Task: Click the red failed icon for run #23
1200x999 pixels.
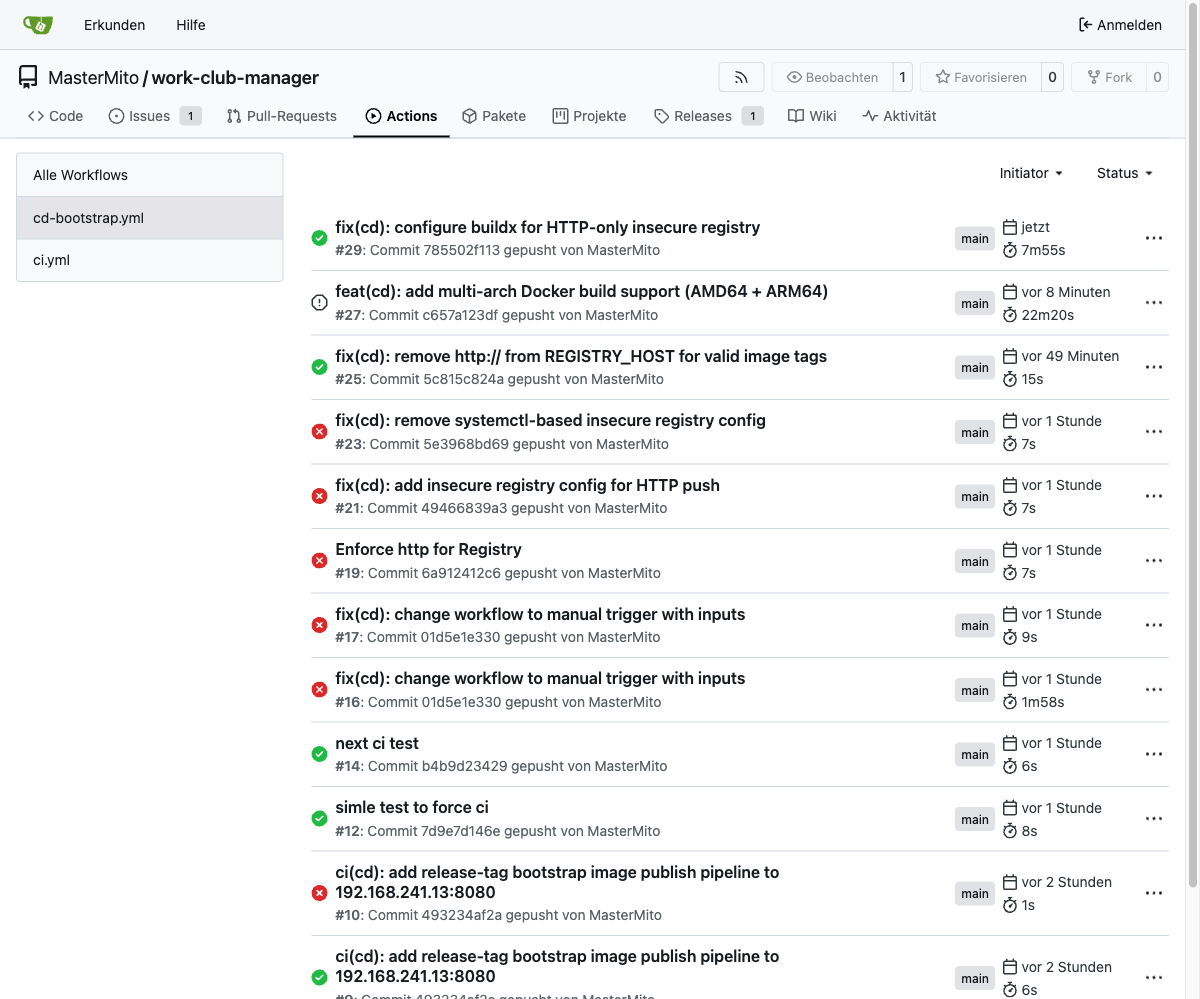Action: tap(320, 432)
